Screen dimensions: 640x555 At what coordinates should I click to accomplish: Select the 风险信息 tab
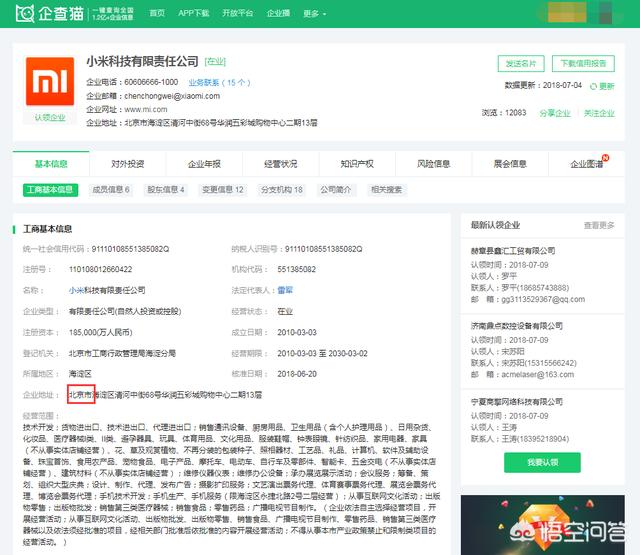tap(433, 164)
